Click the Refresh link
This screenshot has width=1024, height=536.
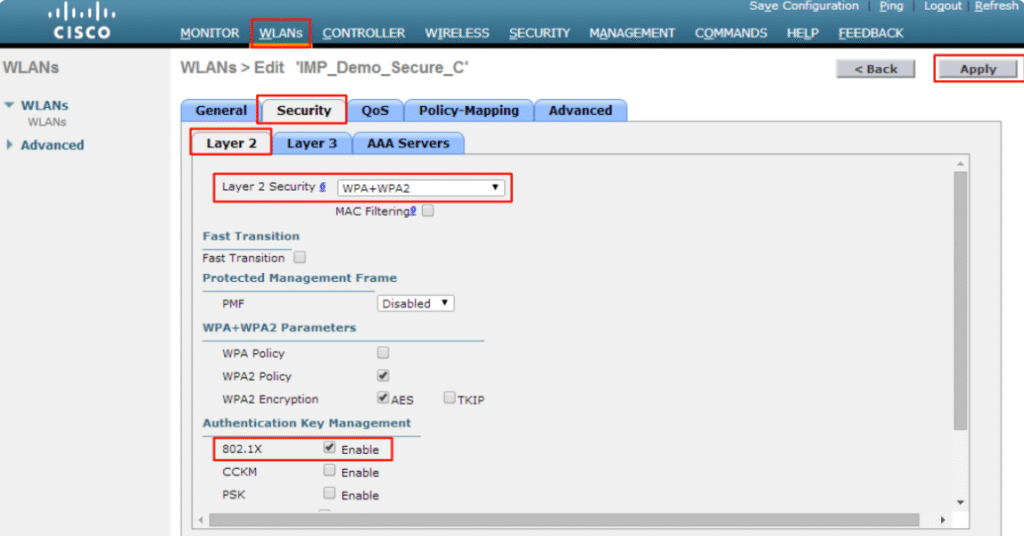click(997, 6)
